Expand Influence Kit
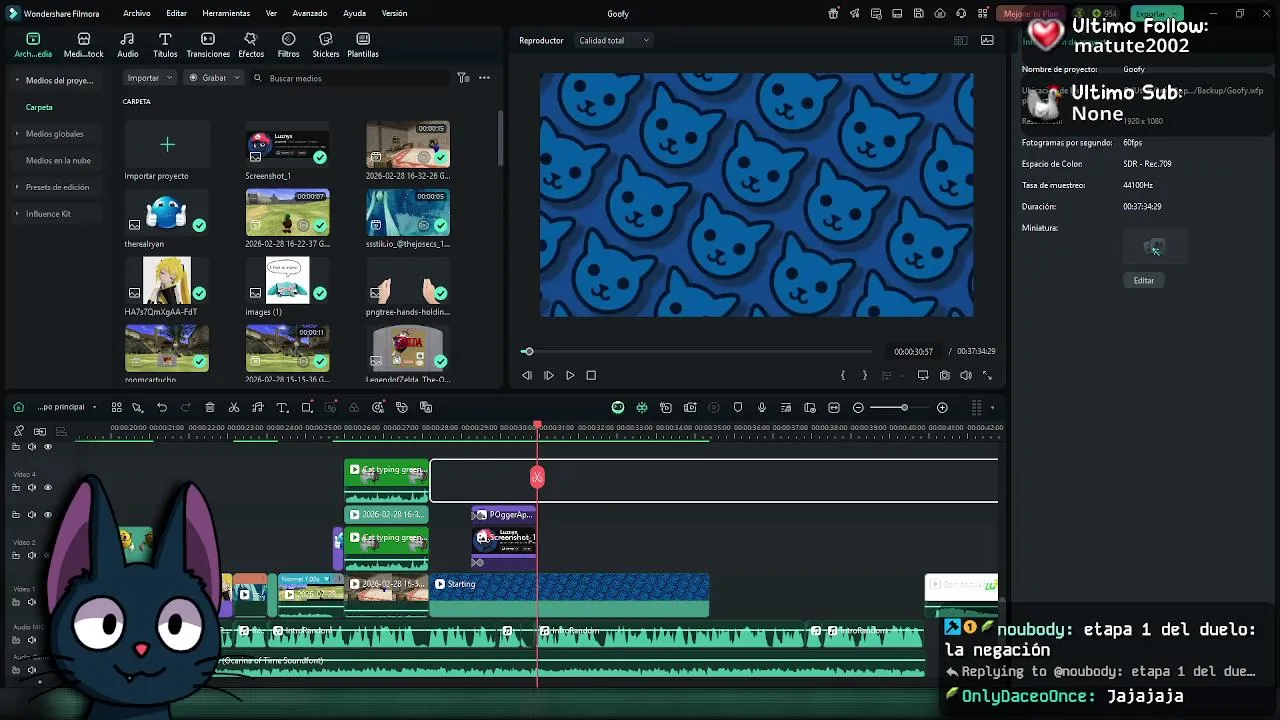1280x720 pixels. tap(17, 213)
